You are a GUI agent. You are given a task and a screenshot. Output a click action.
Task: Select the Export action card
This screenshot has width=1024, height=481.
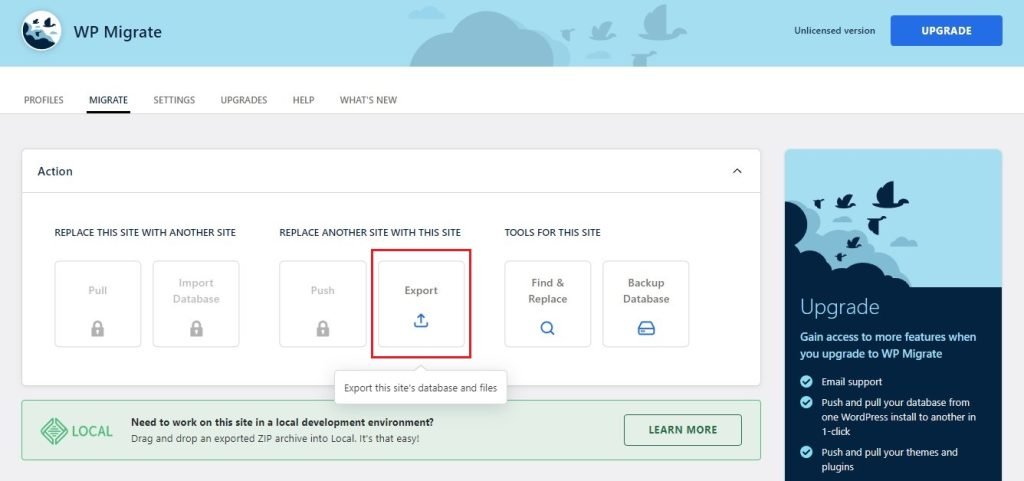click(x=421, y=303)
